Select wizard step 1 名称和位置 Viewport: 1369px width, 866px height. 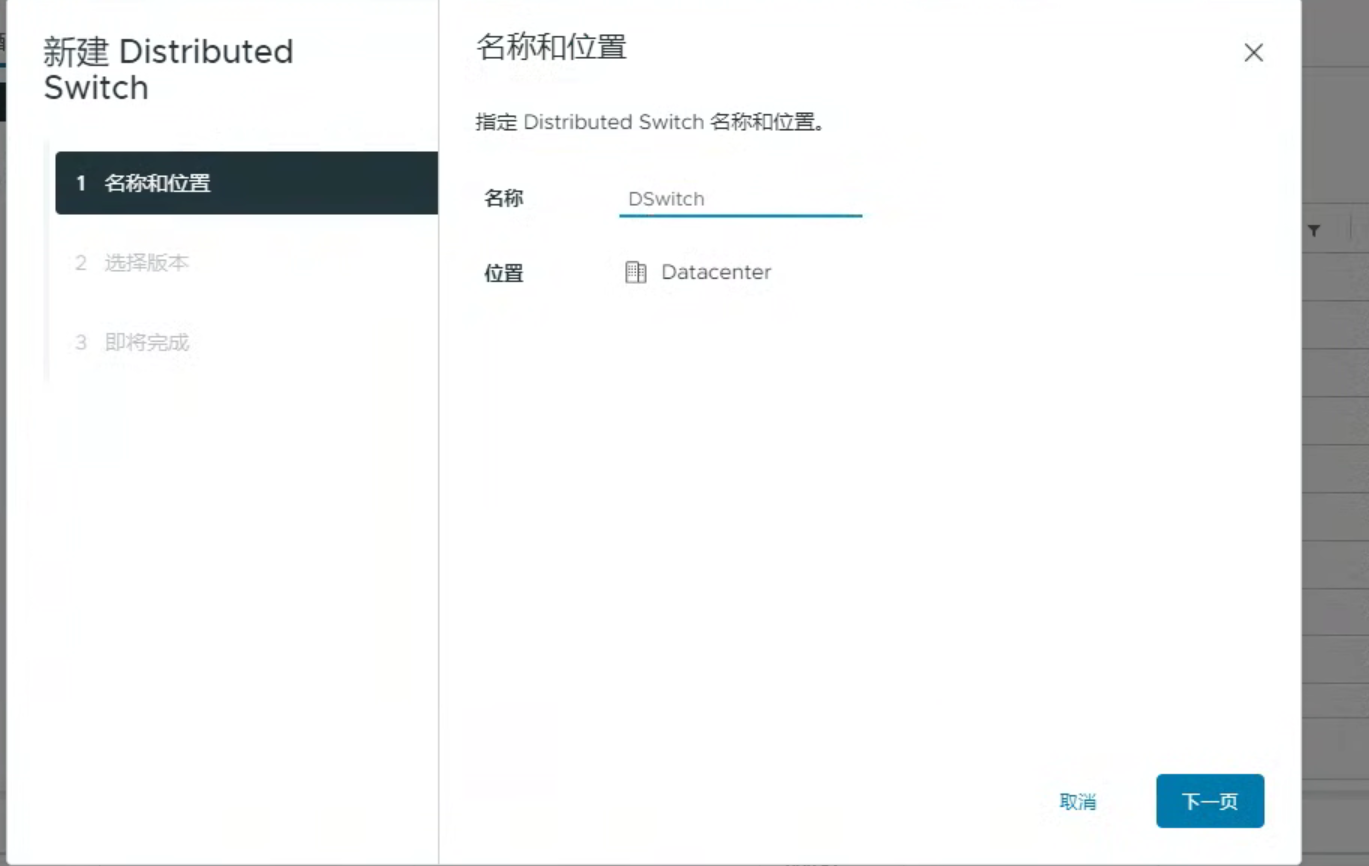[x=246, y=183]
